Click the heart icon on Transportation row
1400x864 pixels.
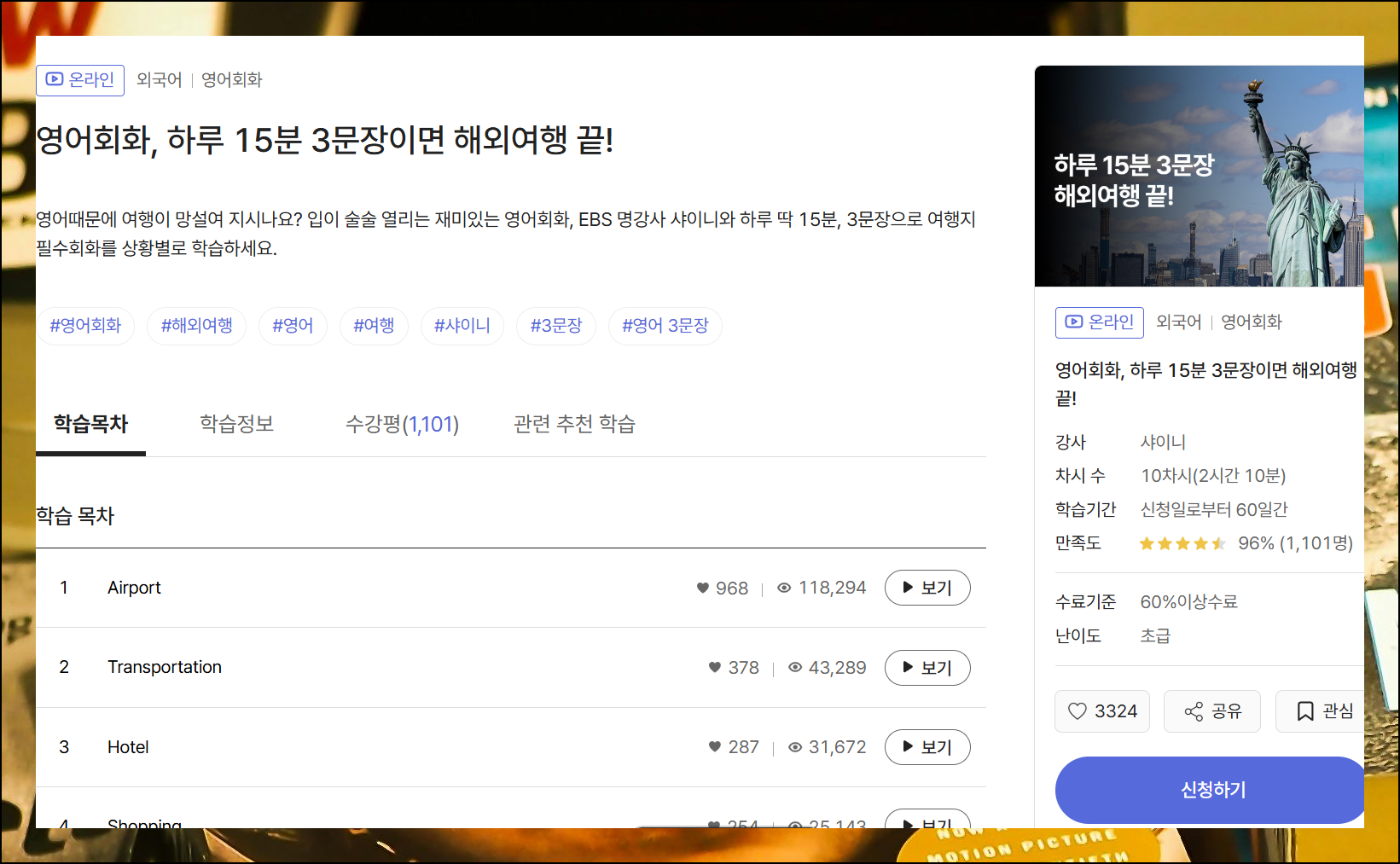tap(715, 668)
